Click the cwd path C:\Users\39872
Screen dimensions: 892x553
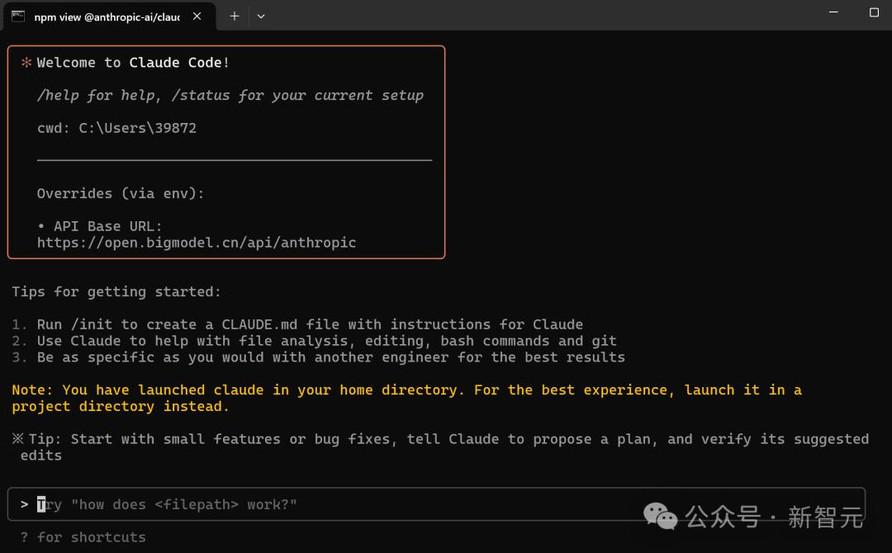(x=137, y=128)
